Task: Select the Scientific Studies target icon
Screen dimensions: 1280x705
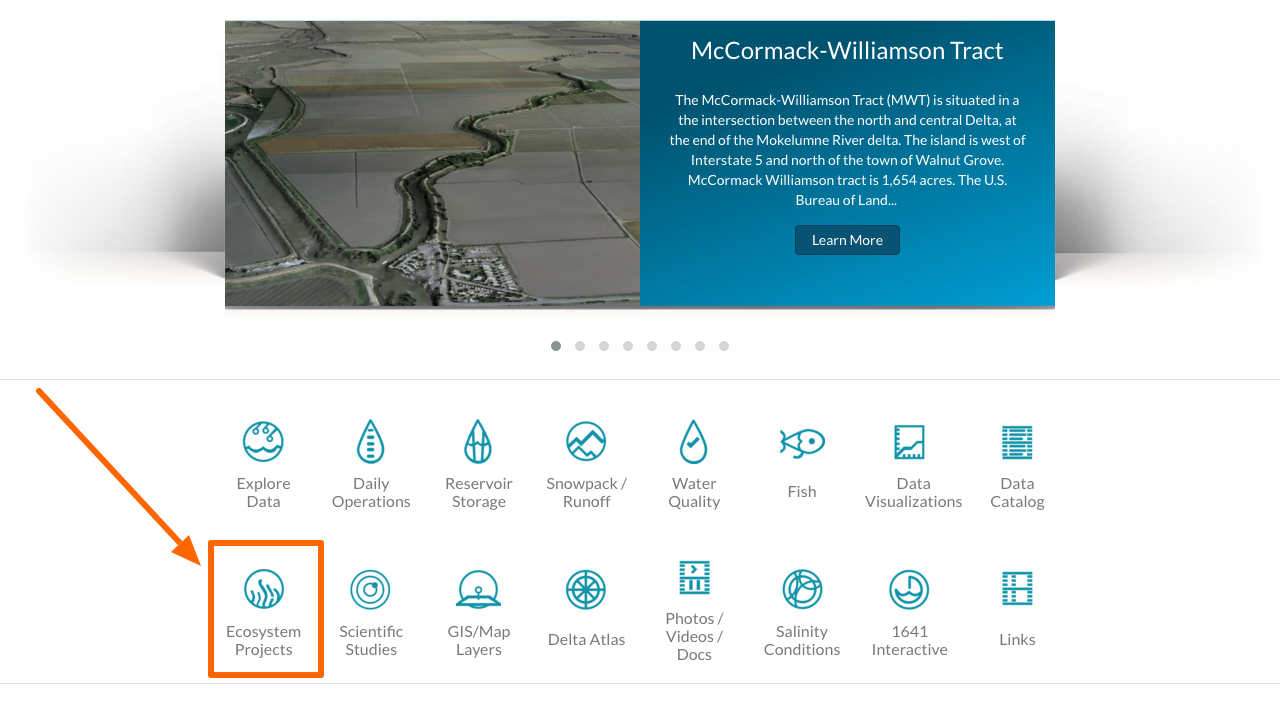Action: [371, 589]
